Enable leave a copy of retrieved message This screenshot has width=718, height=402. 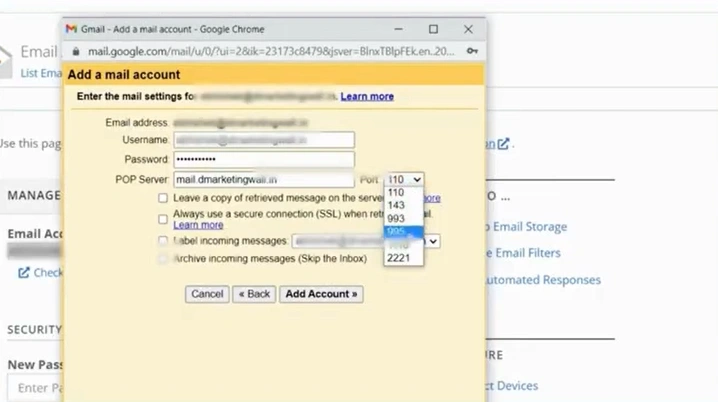click(163, 198)
